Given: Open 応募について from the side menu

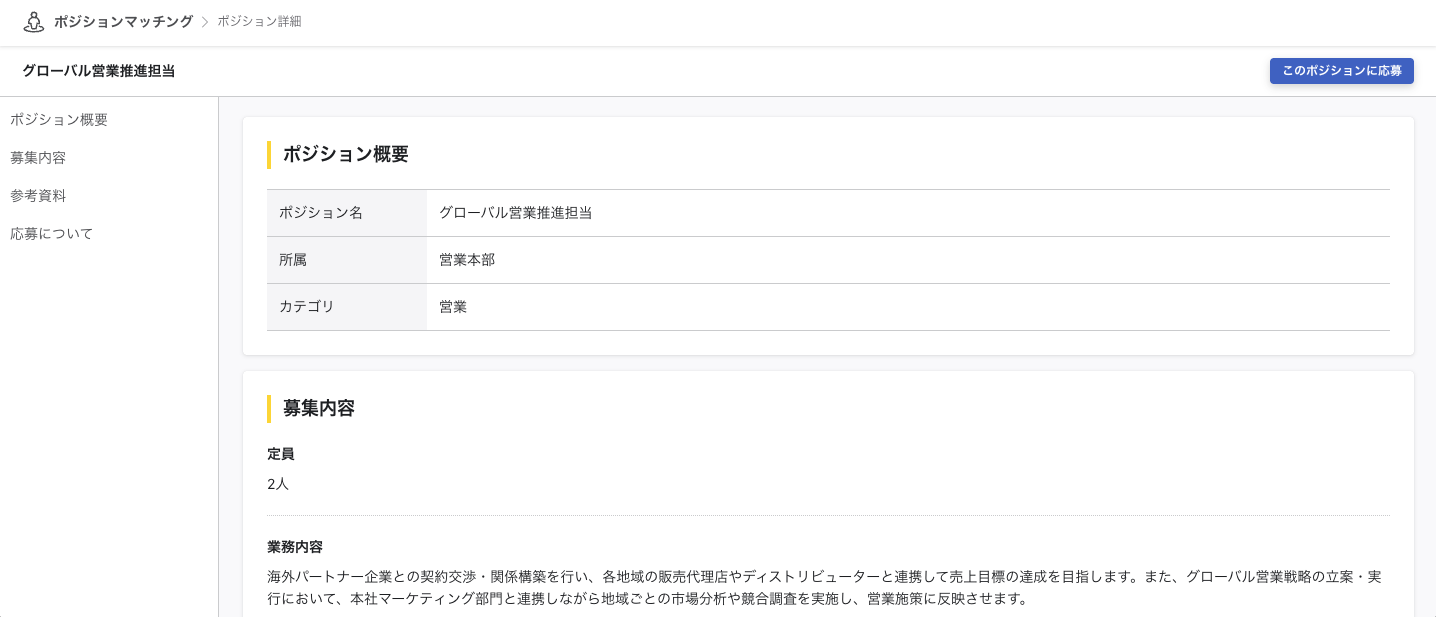Looking at the screenshot, I should click(51, 233).
